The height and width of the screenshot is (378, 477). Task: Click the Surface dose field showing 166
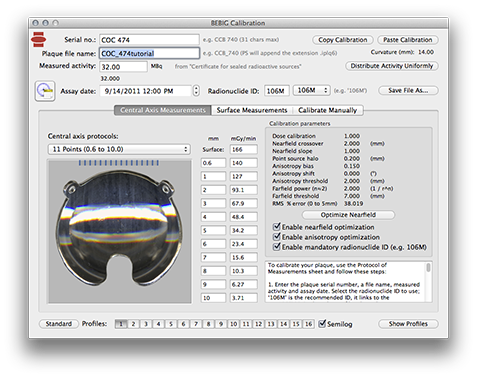coord(244,149)
